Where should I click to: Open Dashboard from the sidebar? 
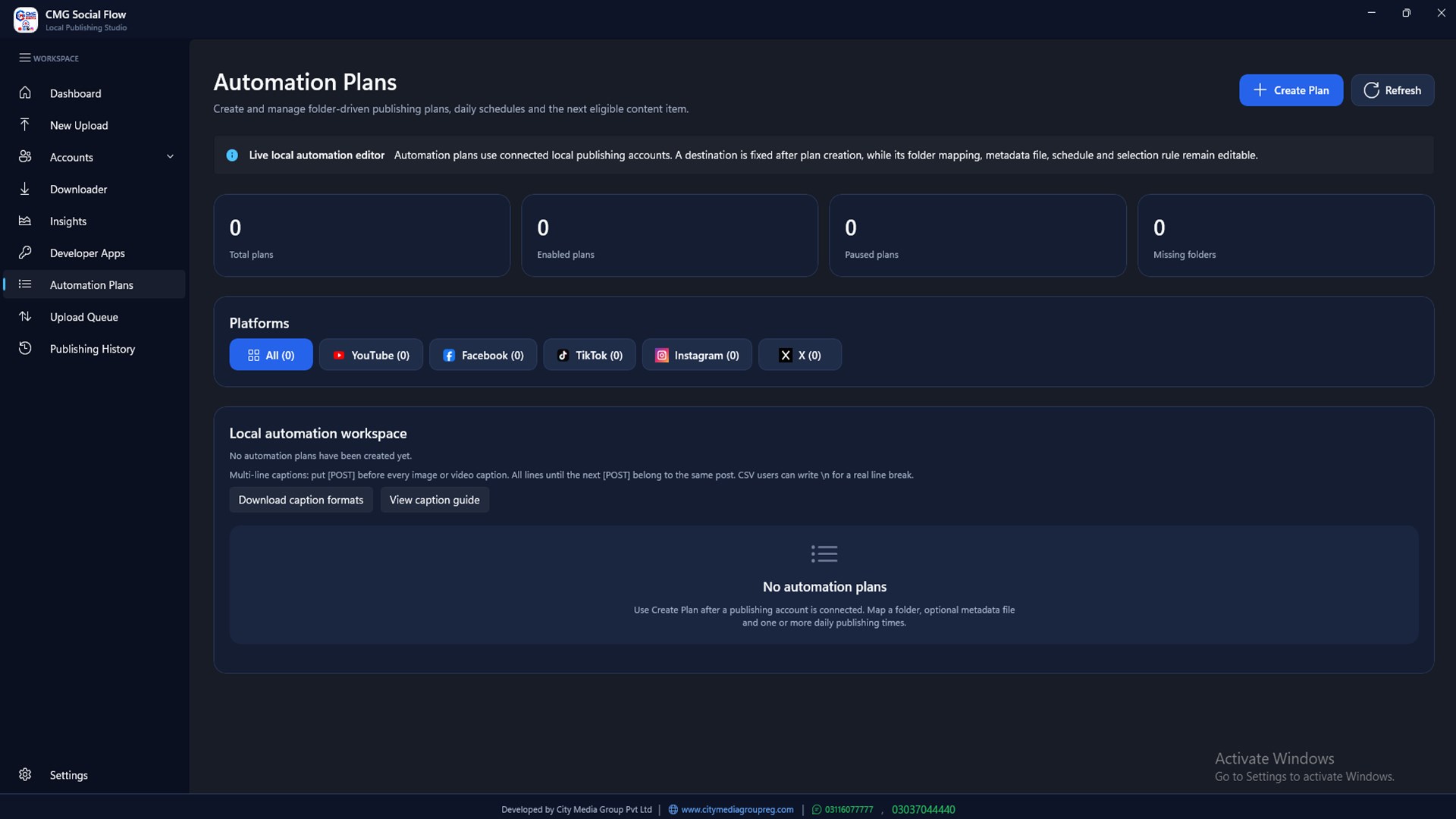(94, 93)
